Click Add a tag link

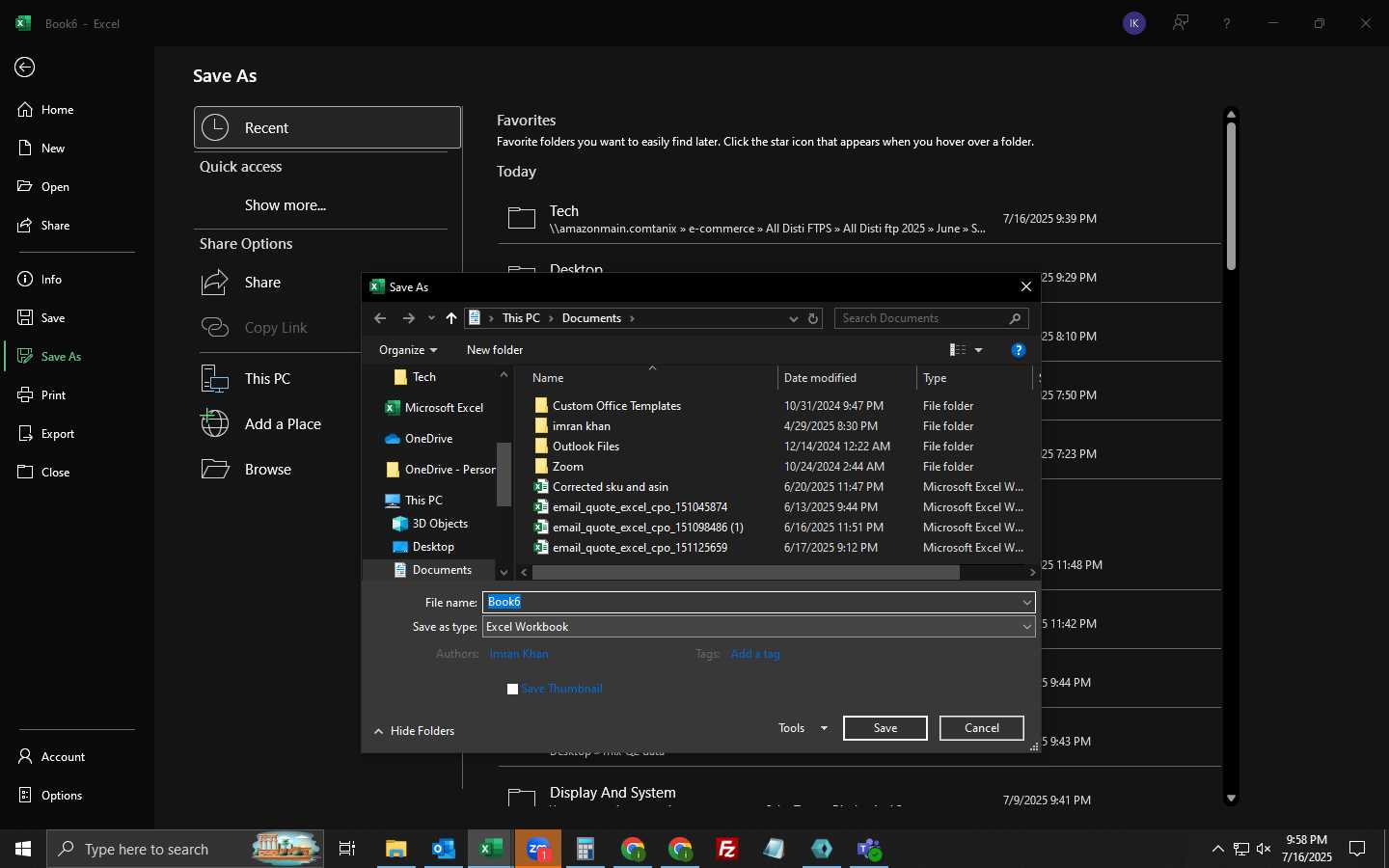[755, 654]
